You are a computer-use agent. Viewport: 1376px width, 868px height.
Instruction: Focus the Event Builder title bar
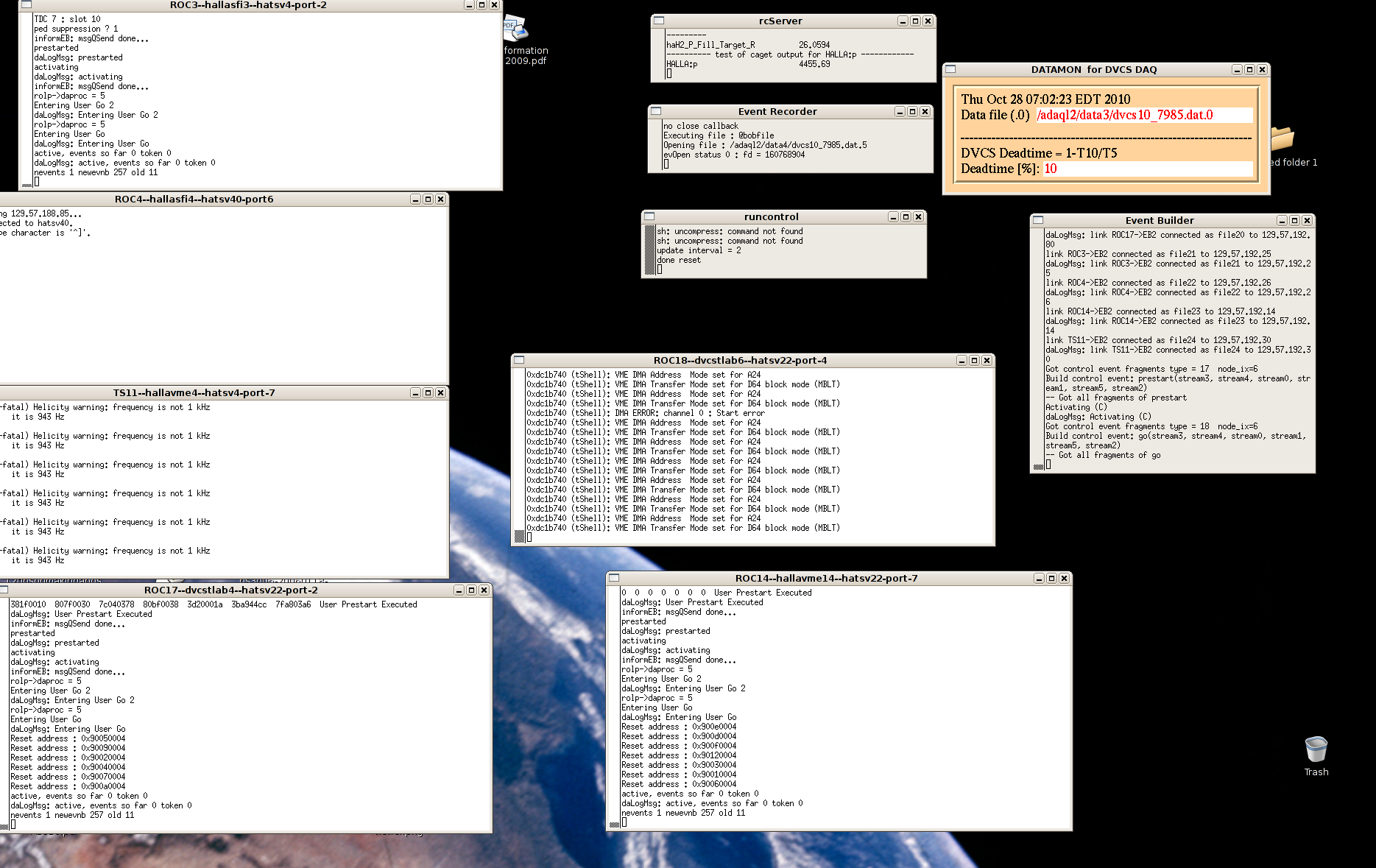[1160, 221]
